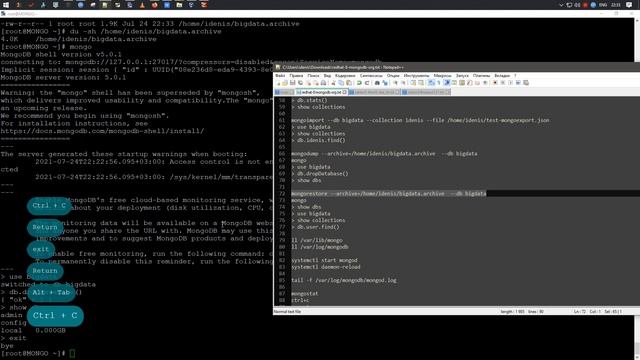Viewport: 640px width, 360px height.
Task: Click the Notepad++ window title bar
Action: 456,67
